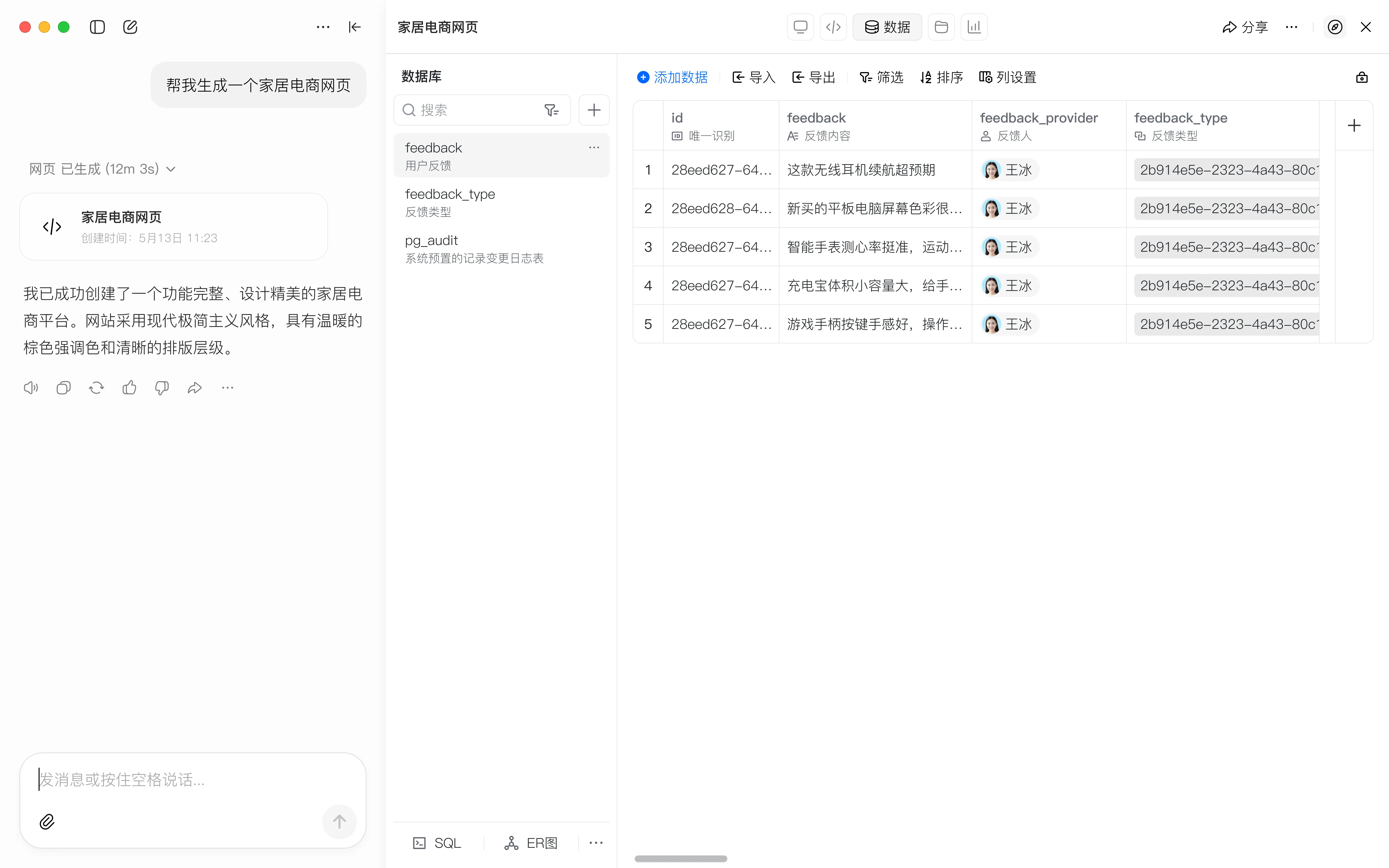Viewport: 1389px width, 868px height.
Task: Click the 导入 import button
Action: [x=754, y=77]
